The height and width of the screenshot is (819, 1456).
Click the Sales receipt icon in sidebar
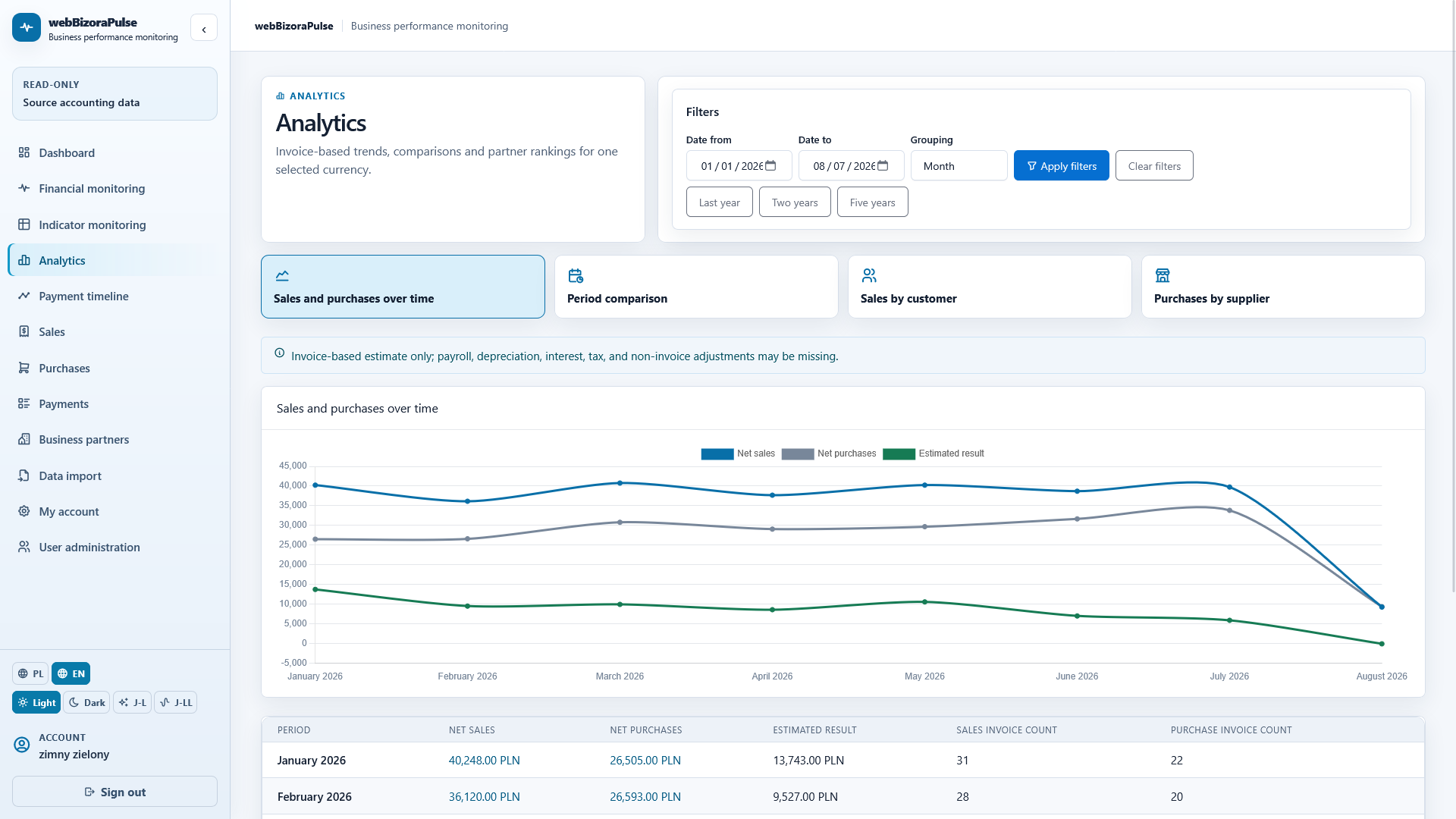tap(24, 331)
